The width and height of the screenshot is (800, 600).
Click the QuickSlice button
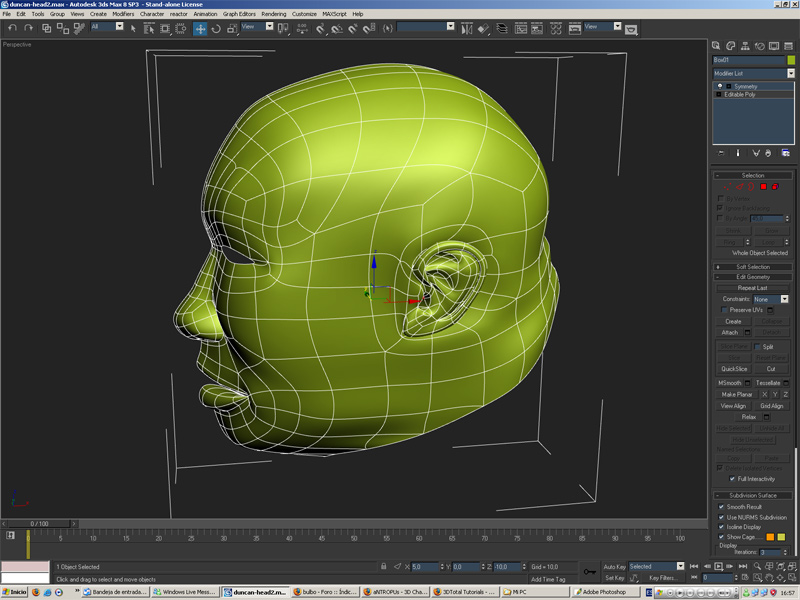(734, 369)
